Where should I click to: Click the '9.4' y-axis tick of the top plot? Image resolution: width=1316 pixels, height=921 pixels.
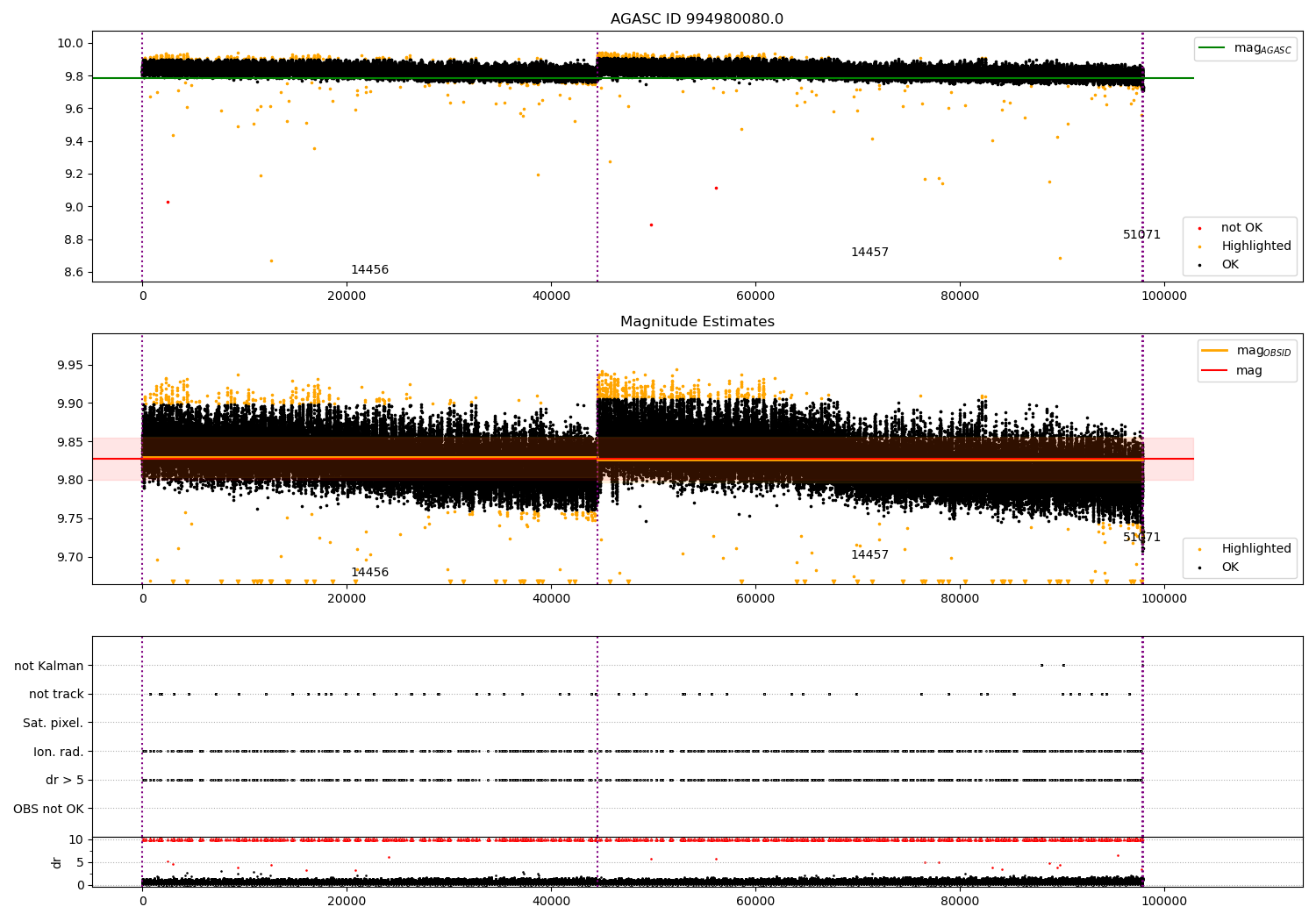pos(73,142)
